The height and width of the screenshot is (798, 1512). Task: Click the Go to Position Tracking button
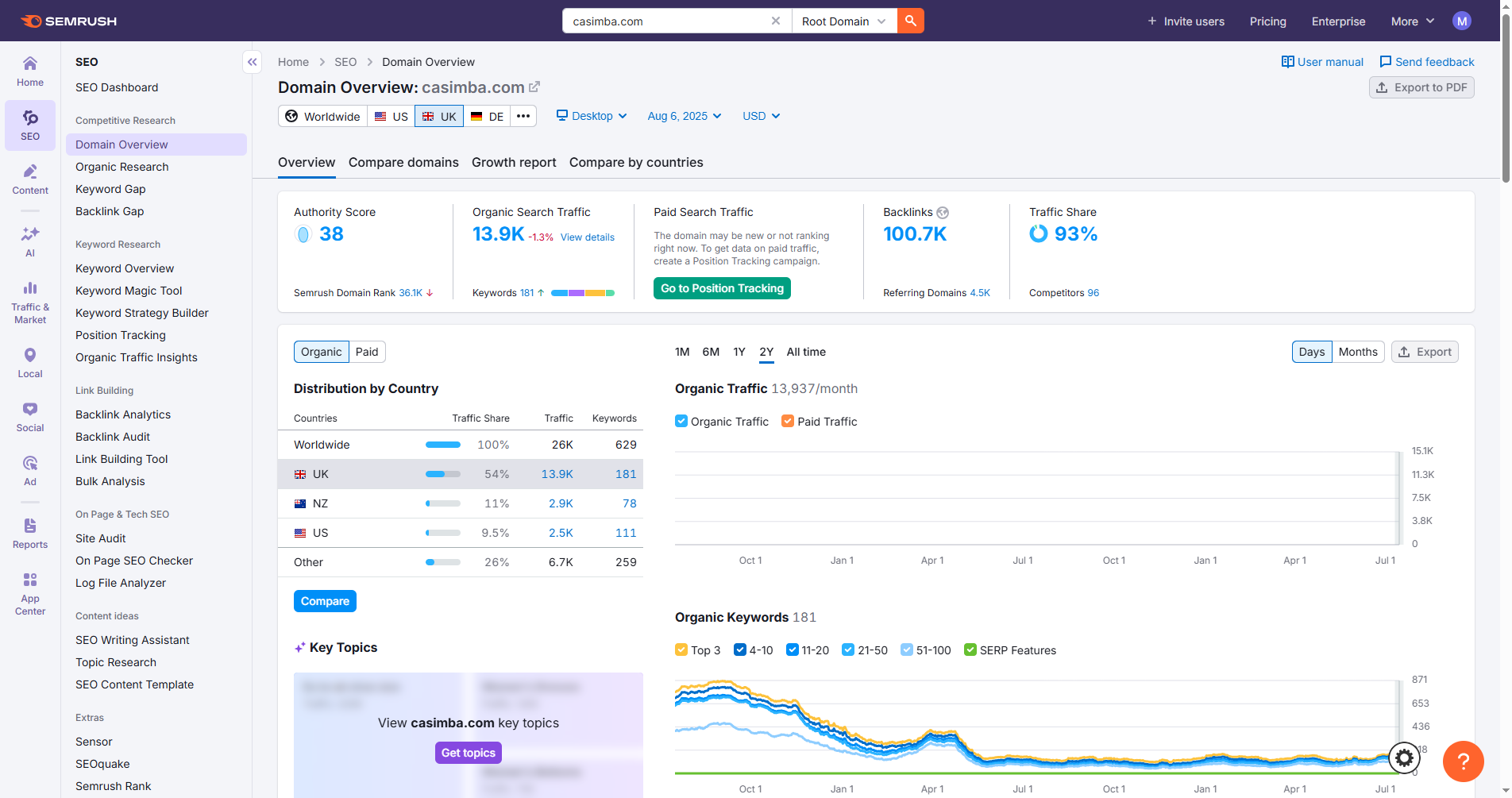(722, 288)
